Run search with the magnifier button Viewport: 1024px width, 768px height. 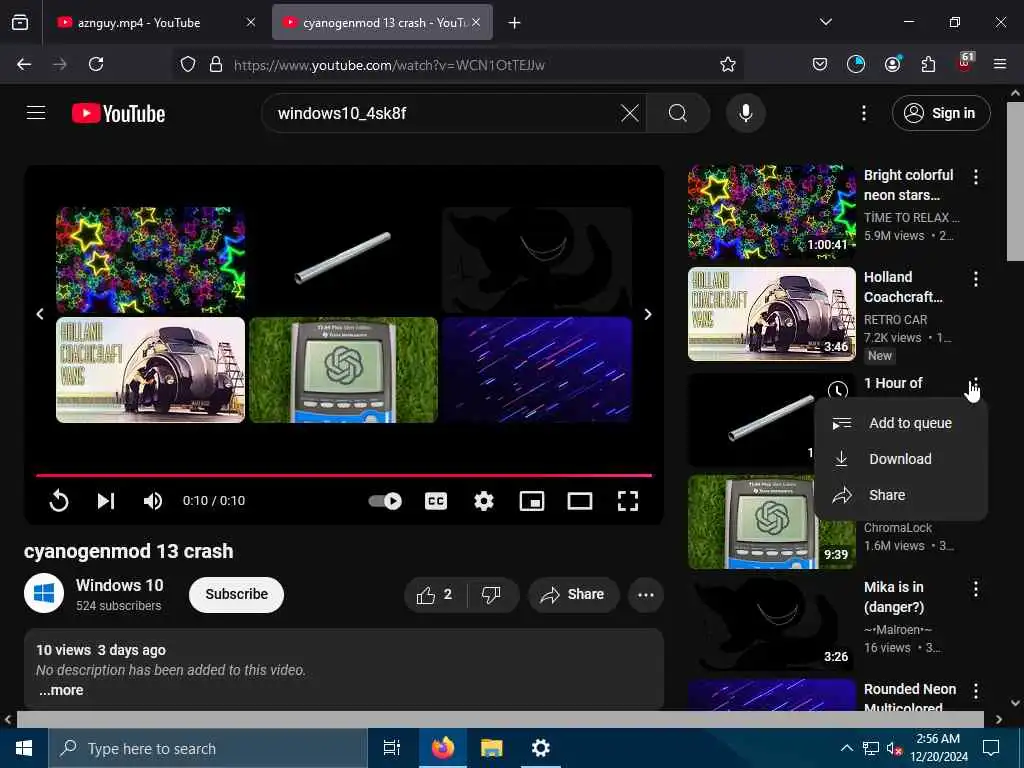tap(677, 113)
